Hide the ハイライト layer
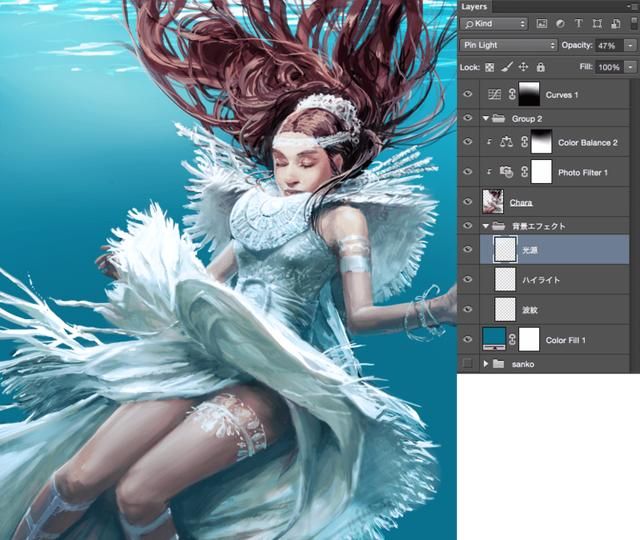 tap(468, 279)
